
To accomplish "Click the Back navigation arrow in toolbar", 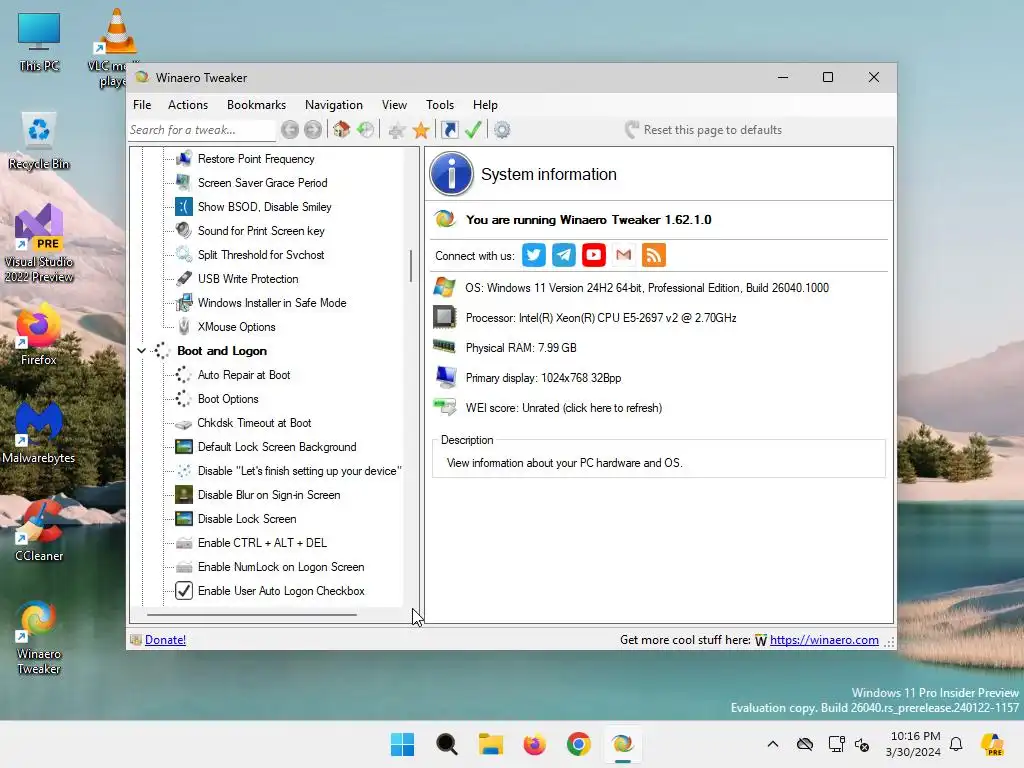I will point(290,130).
